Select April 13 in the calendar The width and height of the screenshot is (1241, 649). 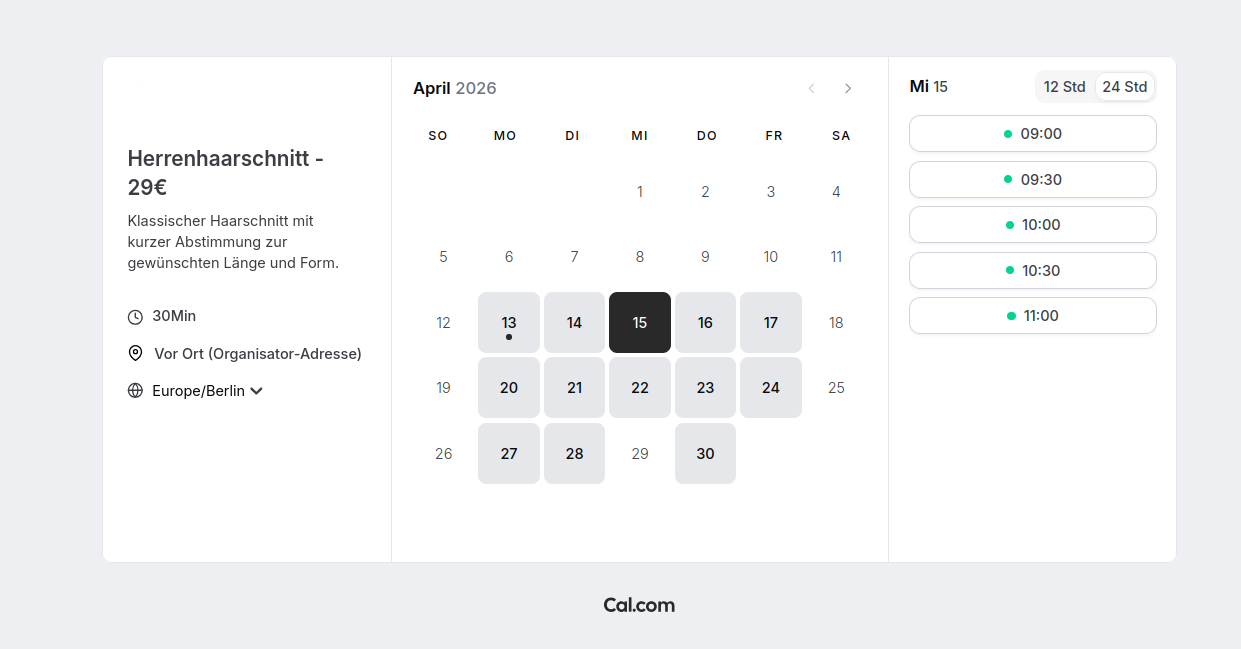click(509, 322)
